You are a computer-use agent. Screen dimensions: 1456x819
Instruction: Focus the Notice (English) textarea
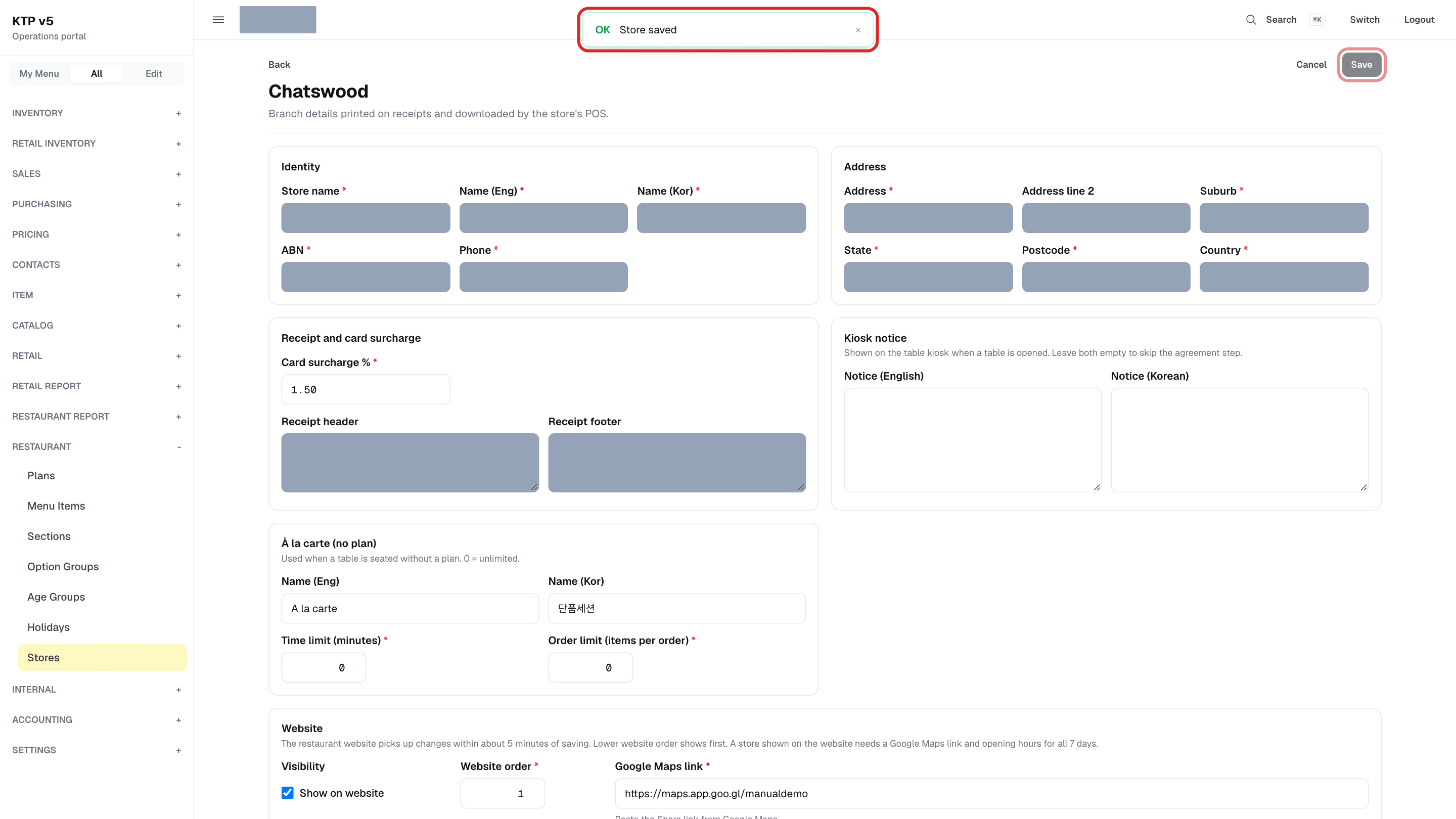pos(972,440)
